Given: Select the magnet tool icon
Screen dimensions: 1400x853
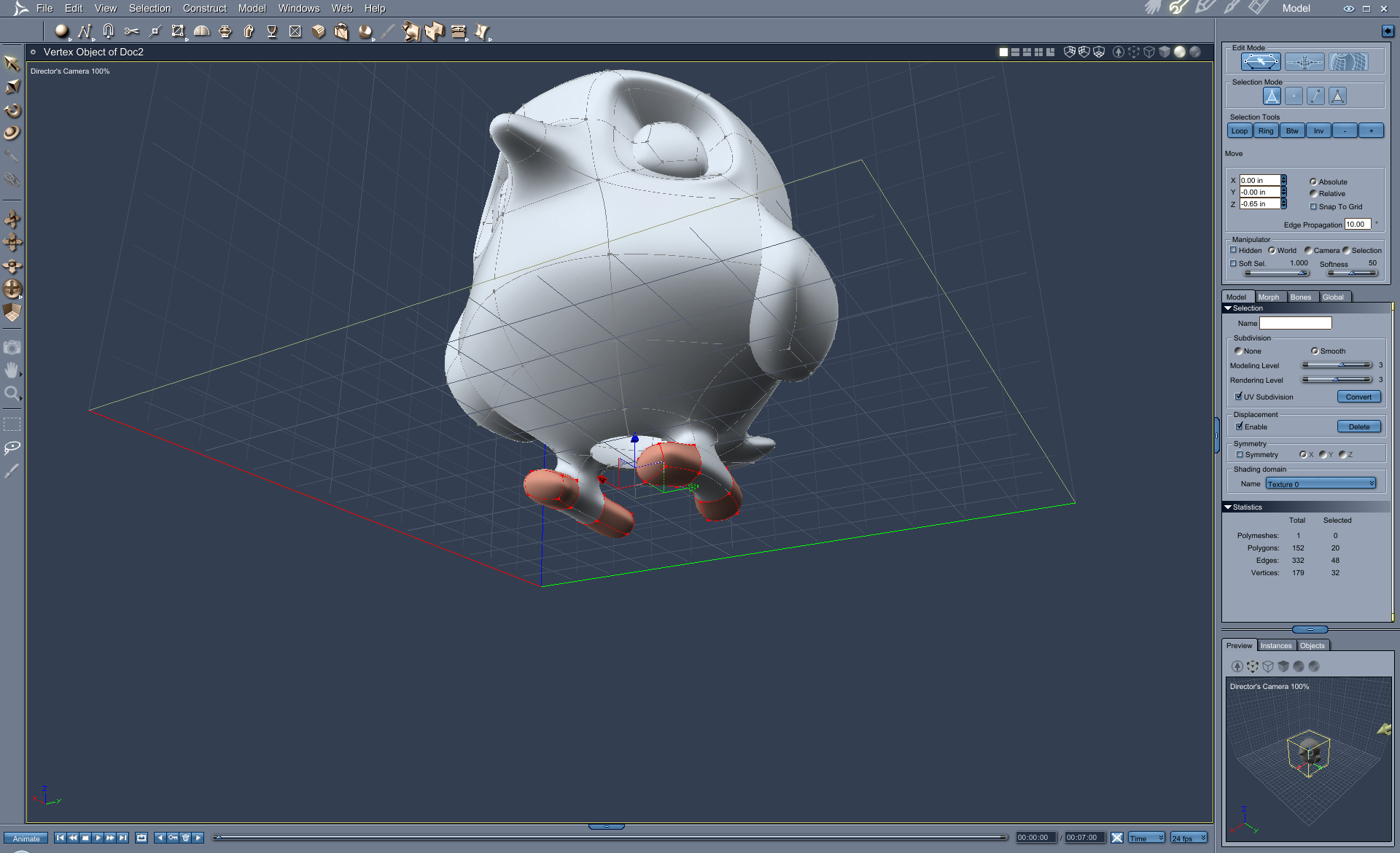Looking at the screenshot, I should pyautogui.click(x=108, y=31).
